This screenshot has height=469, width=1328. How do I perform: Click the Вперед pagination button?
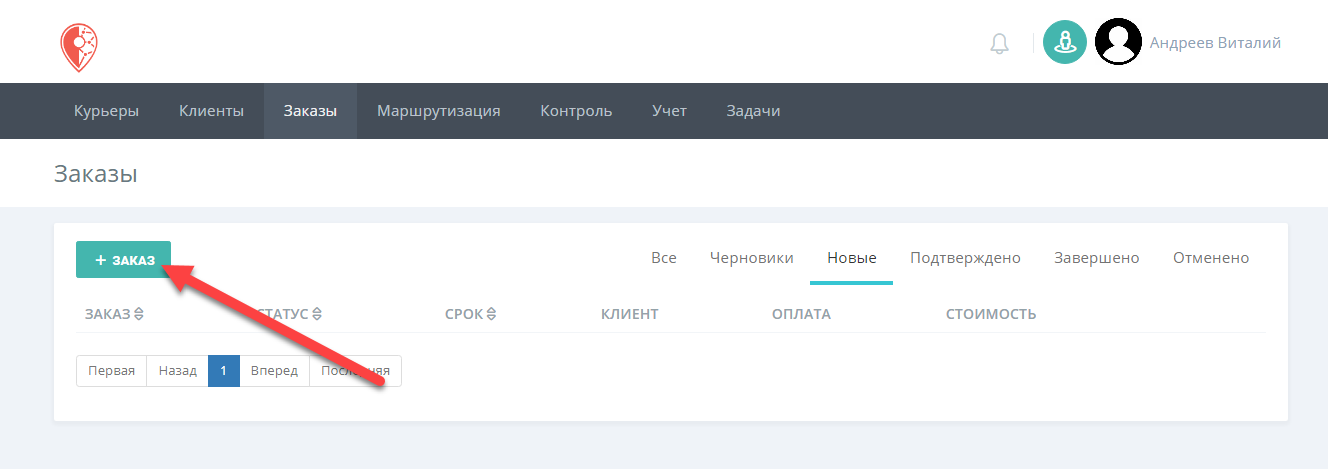[x=275, y=371]
